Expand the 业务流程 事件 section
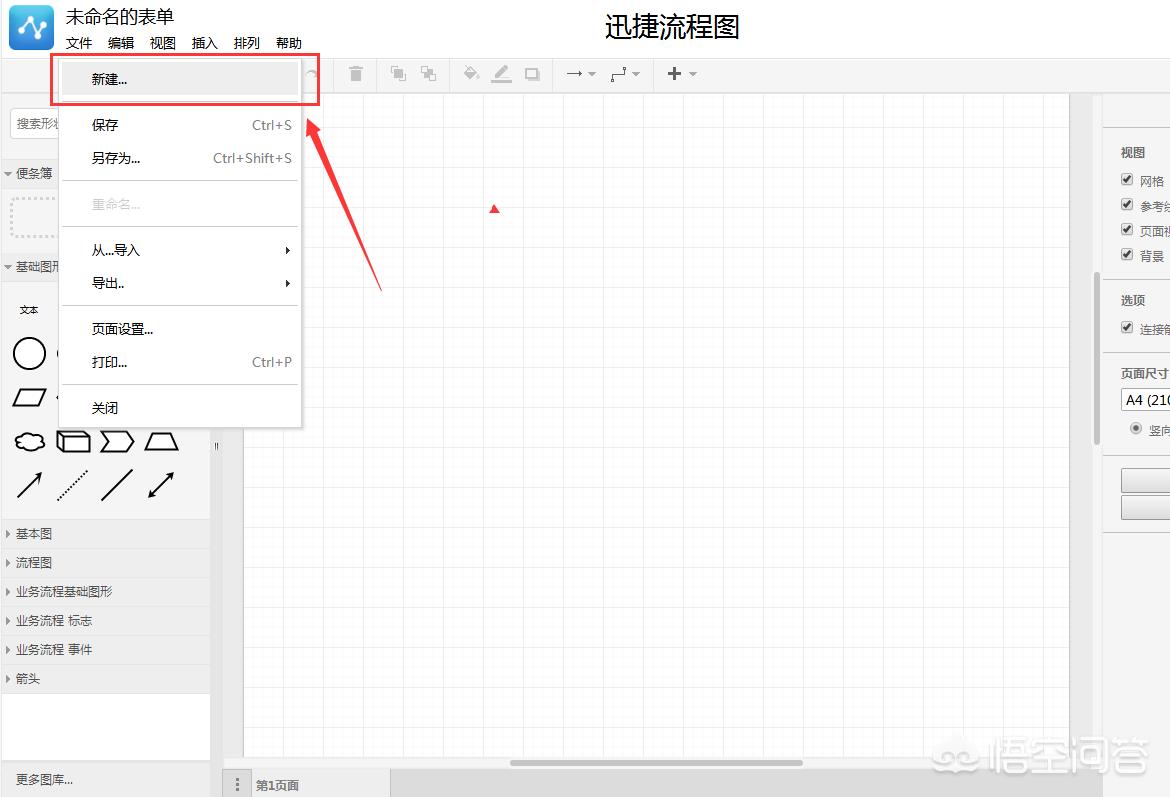Viewport: 1170px width, 797px height. pyautogui.click(x=106, y=650)
